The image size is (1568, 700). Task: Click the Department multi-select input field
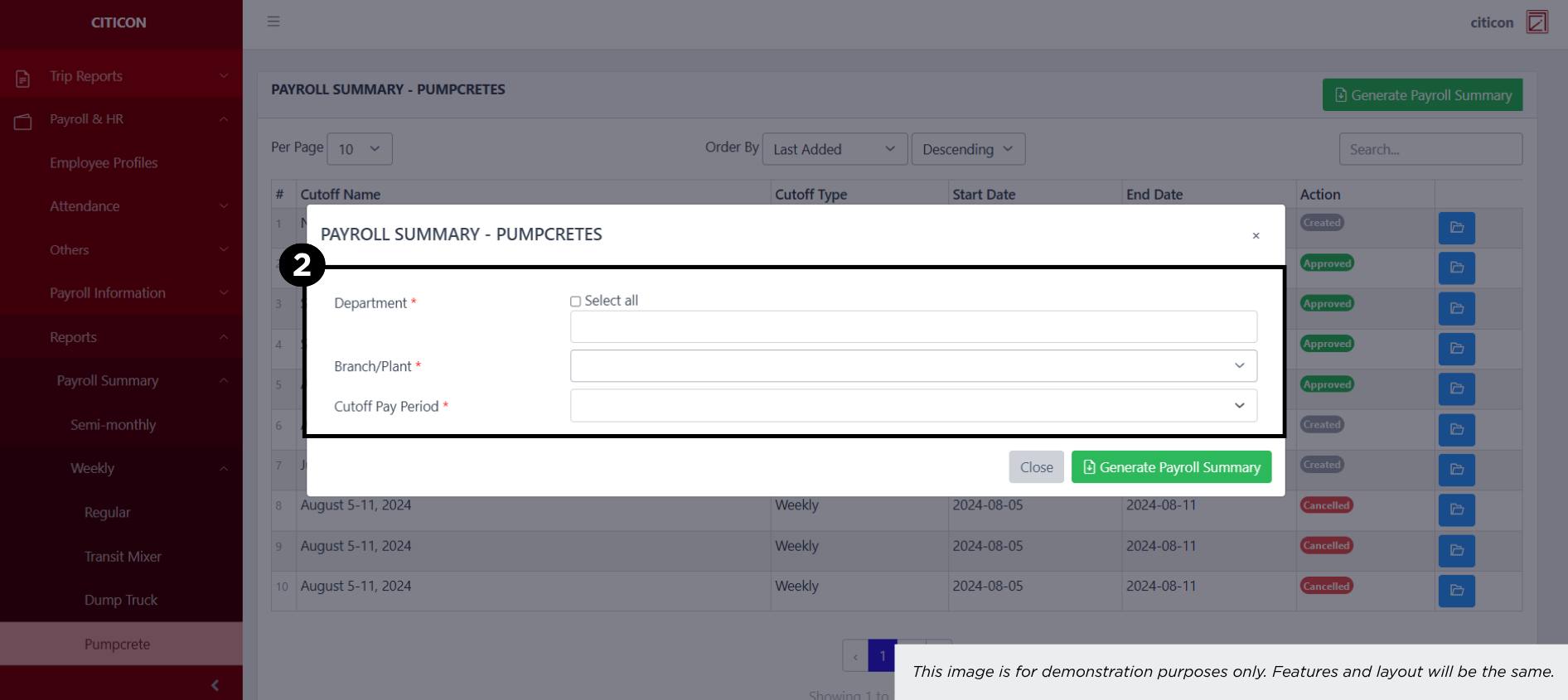(913, 326)
